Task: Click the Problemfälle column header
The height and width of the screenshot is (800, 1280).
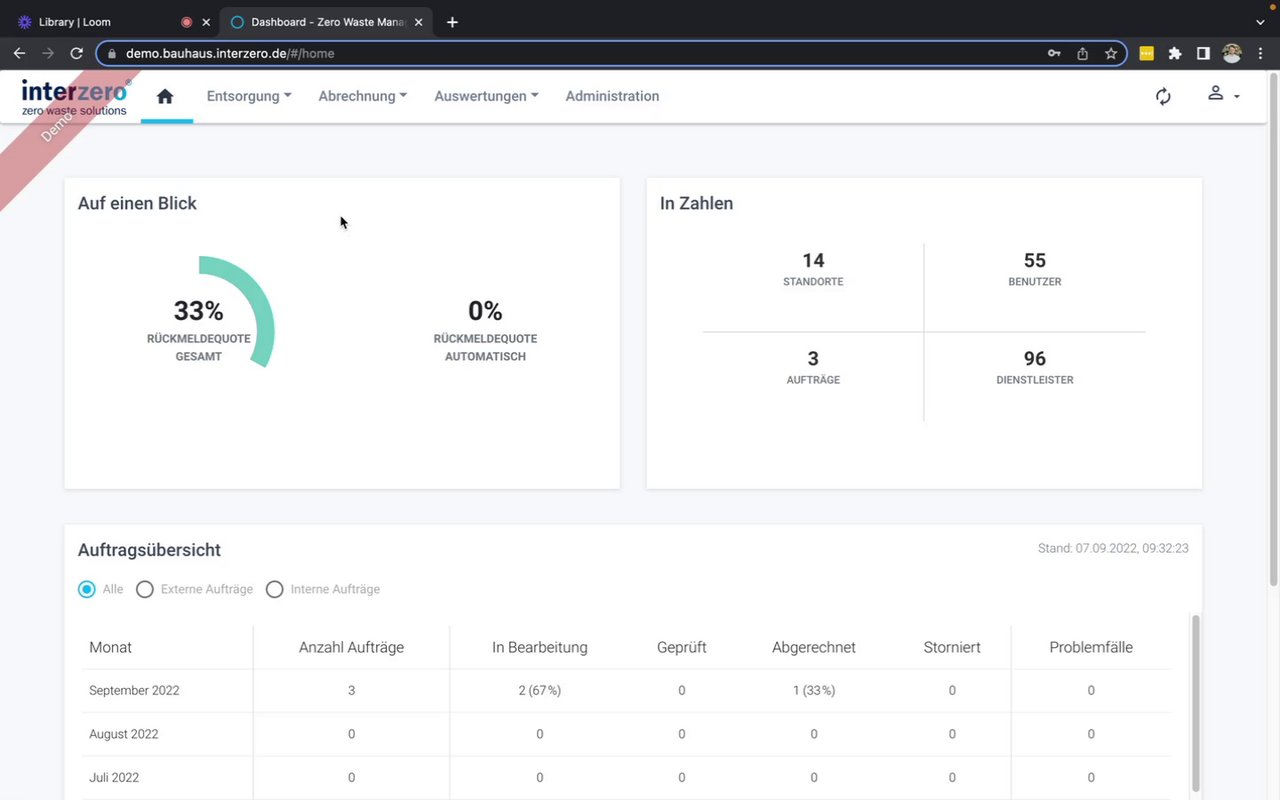Action: [x=1091, y=647]
